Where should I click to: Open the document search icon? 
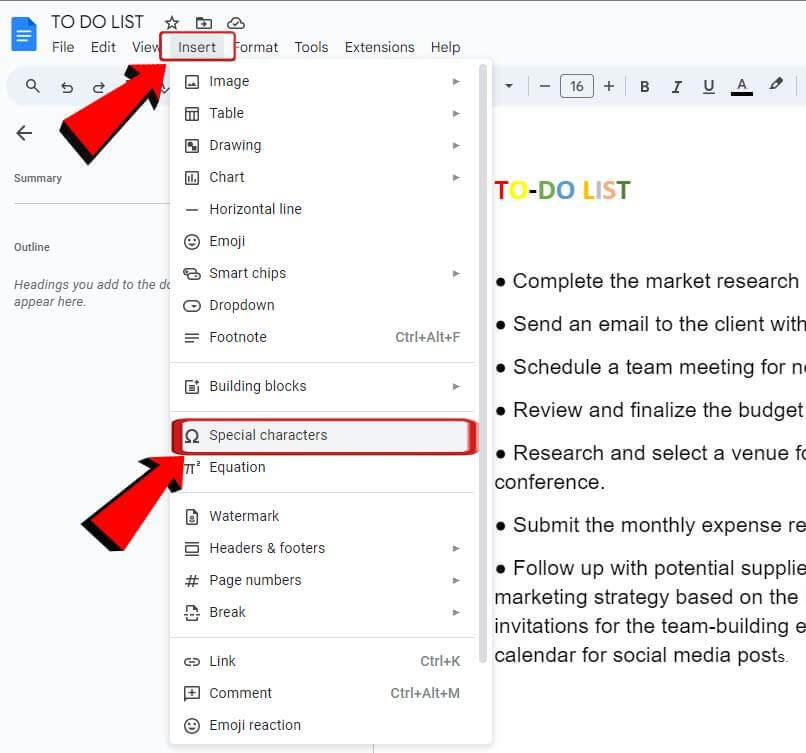point(32,86)
